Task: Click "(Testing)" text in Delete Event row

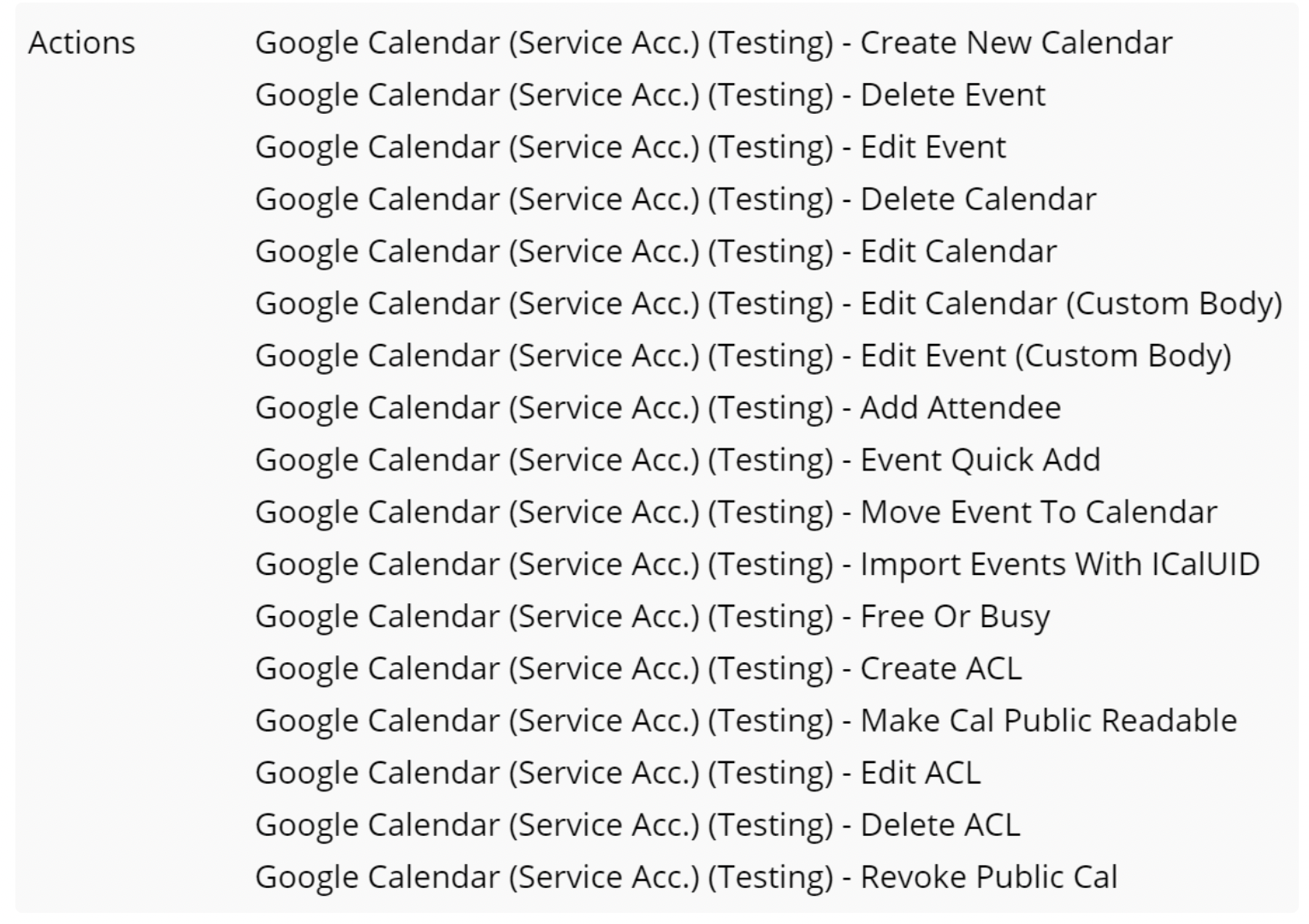Action: pos(770,95)
